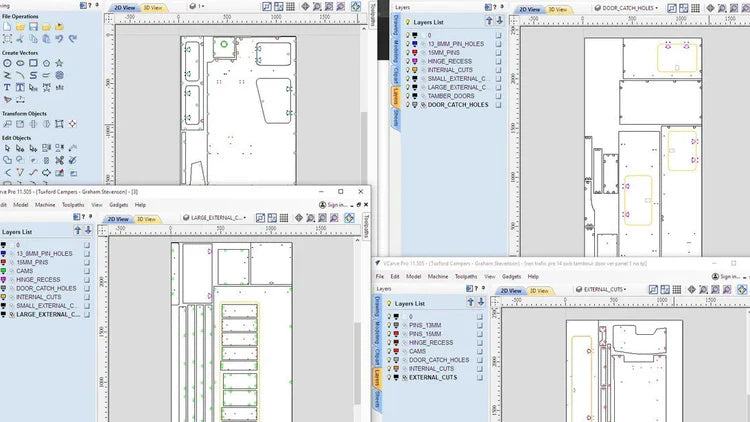The width and height of the screenshot is (750, 422).
Task: Open the File menu
Action: coord(380,277)
